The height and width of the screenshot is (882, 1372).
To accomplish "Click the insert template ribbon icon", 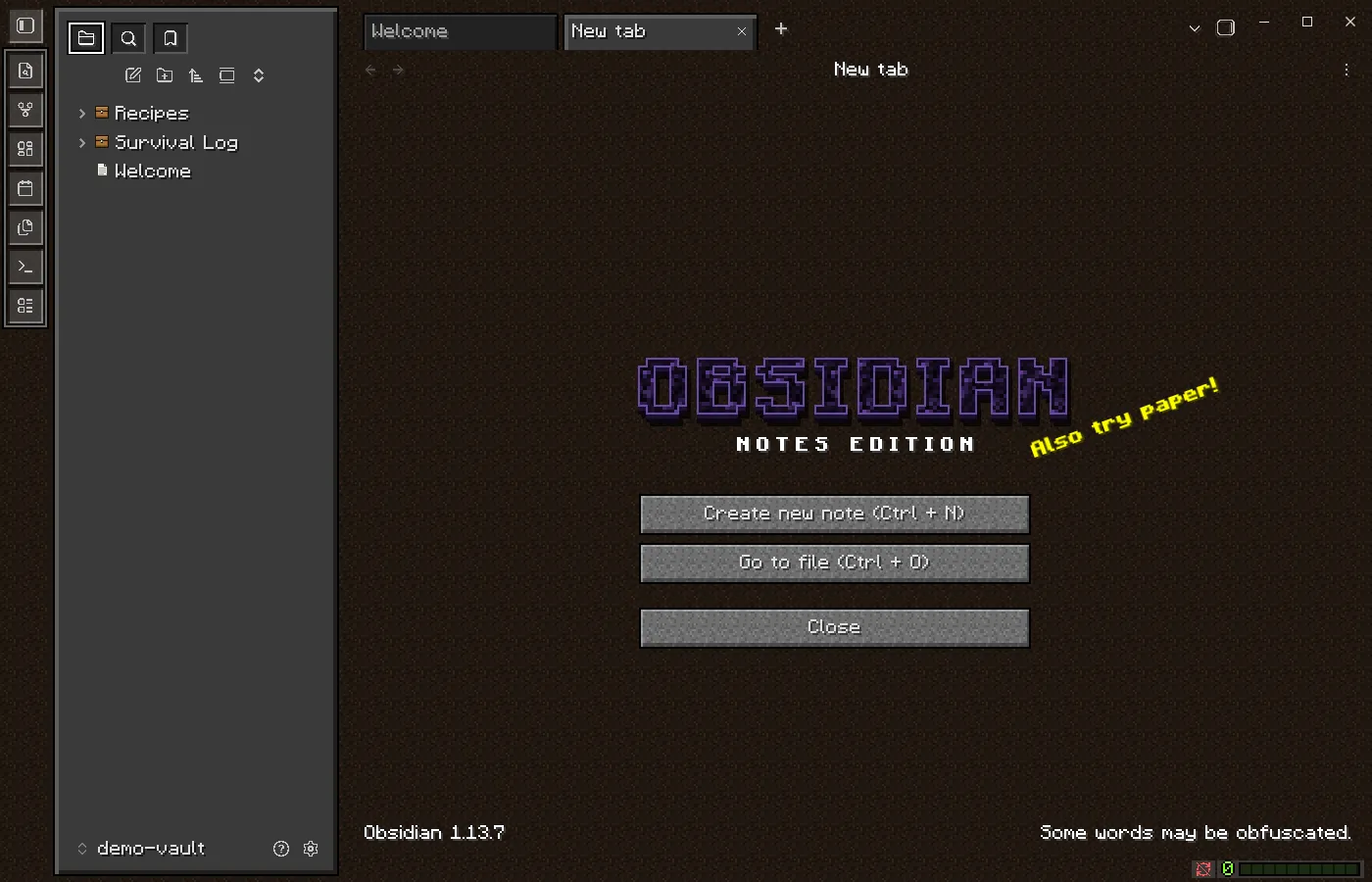I will pos(25,227).
